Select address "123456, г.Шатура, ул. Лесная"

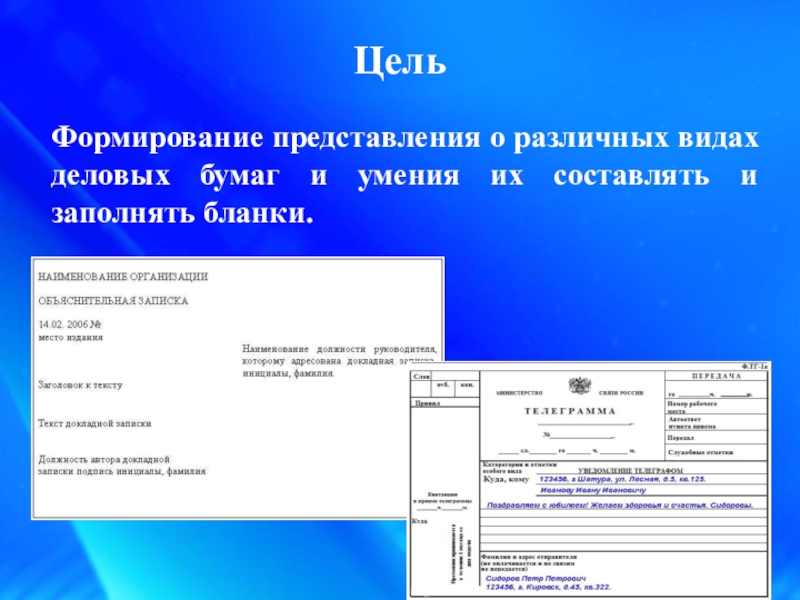tap(622, 479)
